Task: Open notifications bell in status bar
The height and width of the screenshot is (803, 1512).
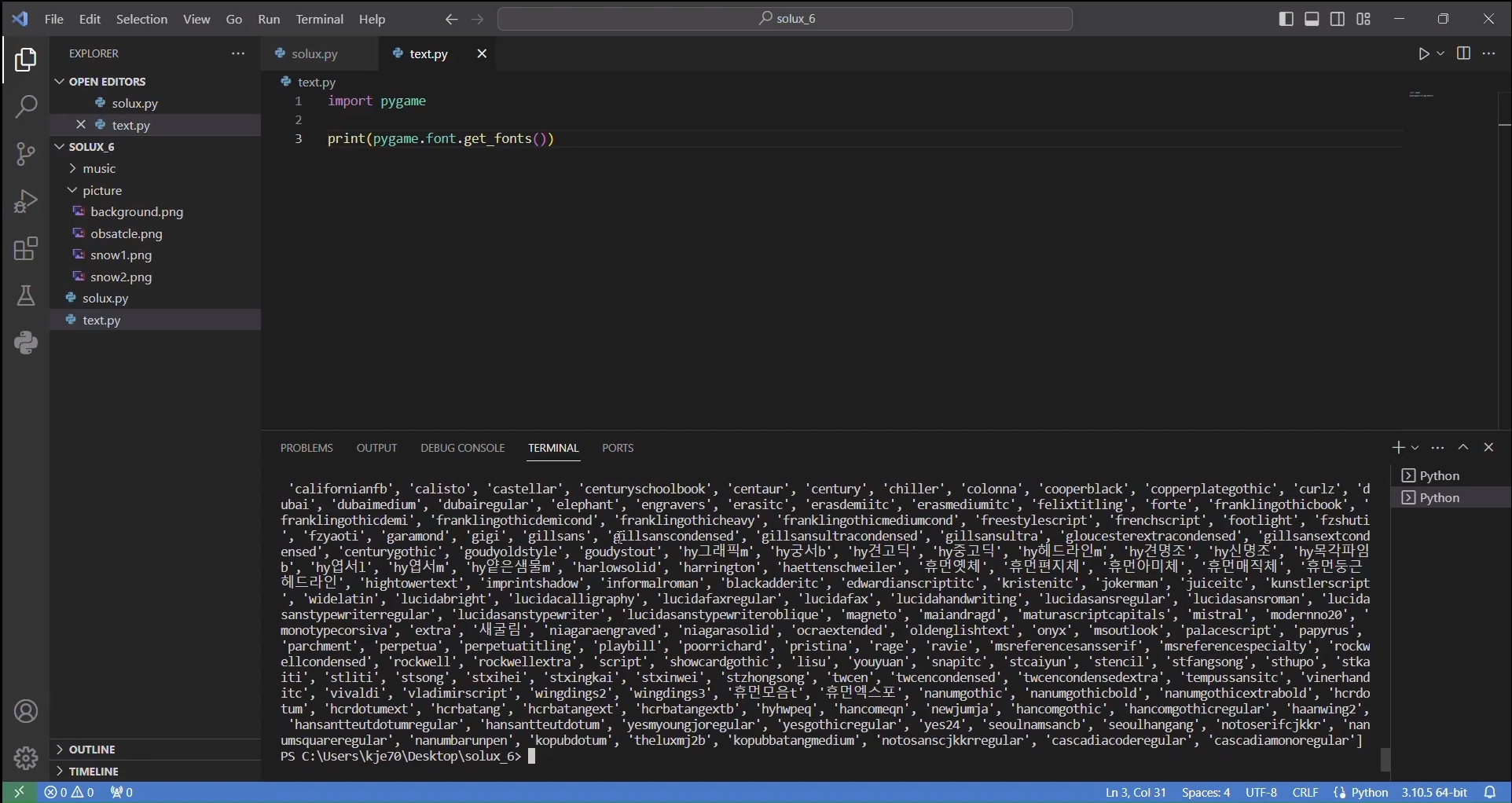Action: pyautogui.click(x=1490, y=792)
